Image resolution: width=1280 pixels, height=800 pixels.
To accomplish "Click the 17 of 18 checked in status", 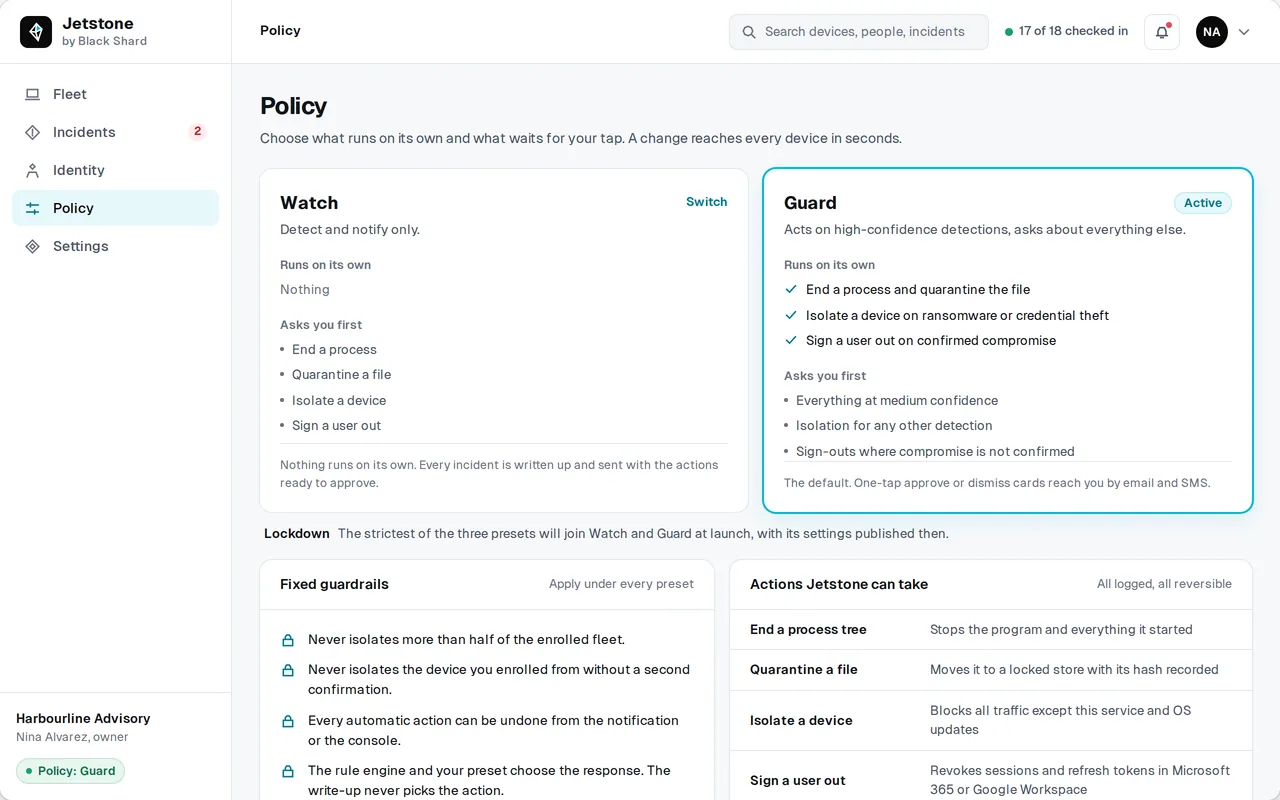I will 1066,32.
